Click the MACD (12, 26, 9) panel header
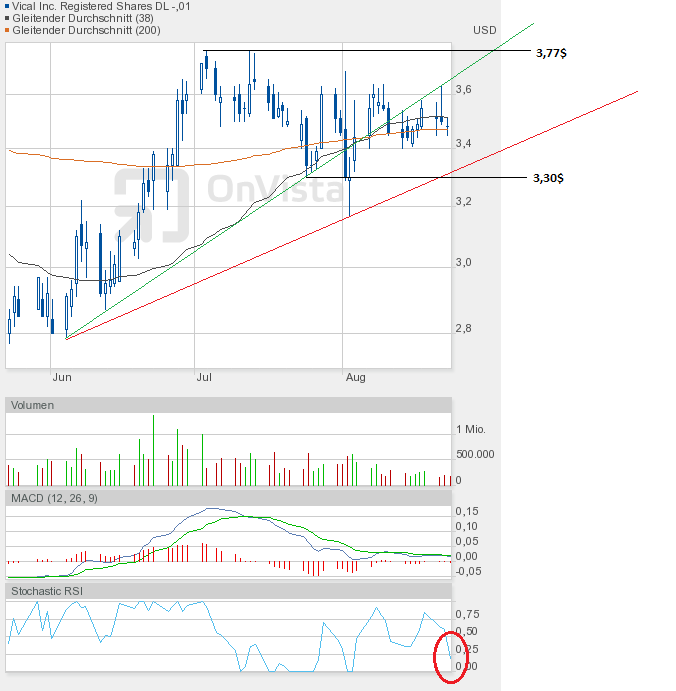The width and height of the screenshot is (676, 691). [x=54, y=498]
